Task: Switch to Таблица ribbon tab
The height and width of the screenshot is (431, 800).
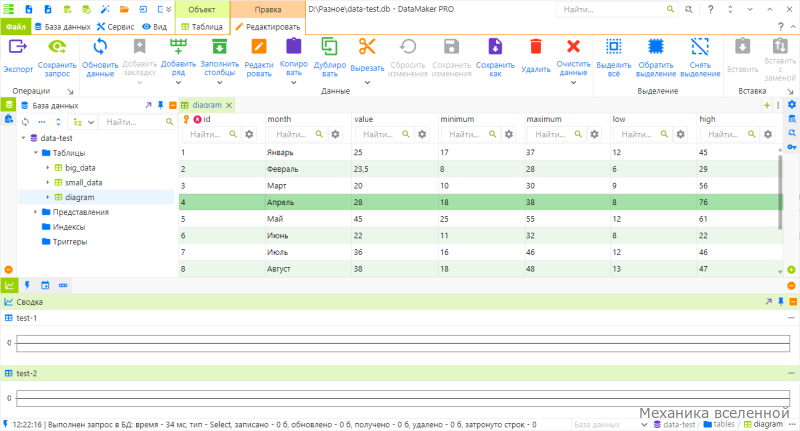Action: (x=202, y=27)
